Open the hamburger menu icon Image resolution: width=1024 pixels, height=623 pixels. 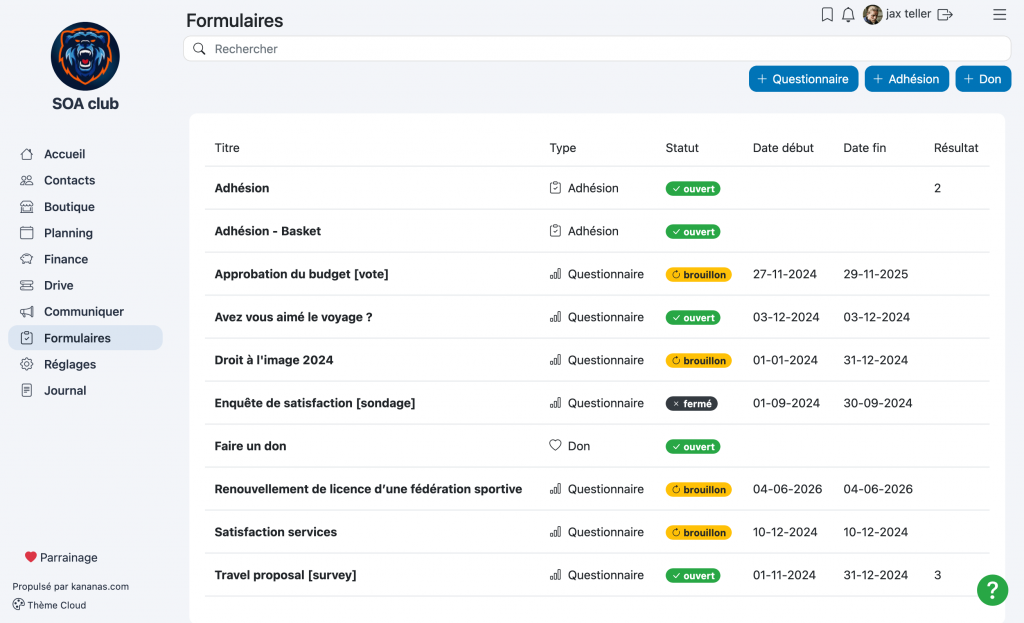pos(999,14)
